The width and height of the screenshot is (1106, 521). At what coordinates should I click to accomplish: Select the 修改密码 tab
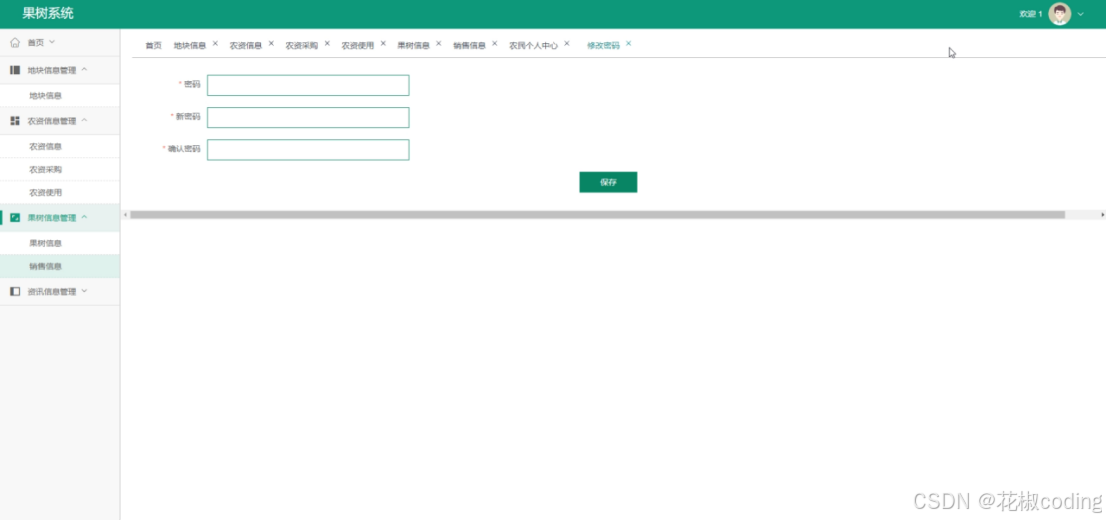(603, 45)
